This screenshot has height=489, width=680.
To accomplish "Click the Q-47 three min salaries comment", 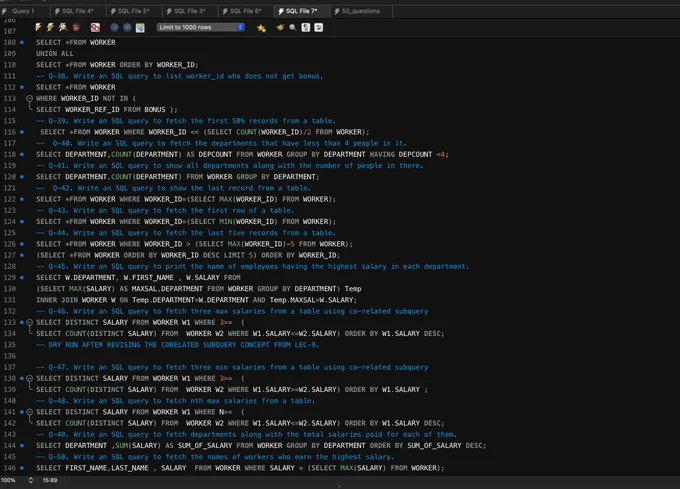I will point(232,367).
